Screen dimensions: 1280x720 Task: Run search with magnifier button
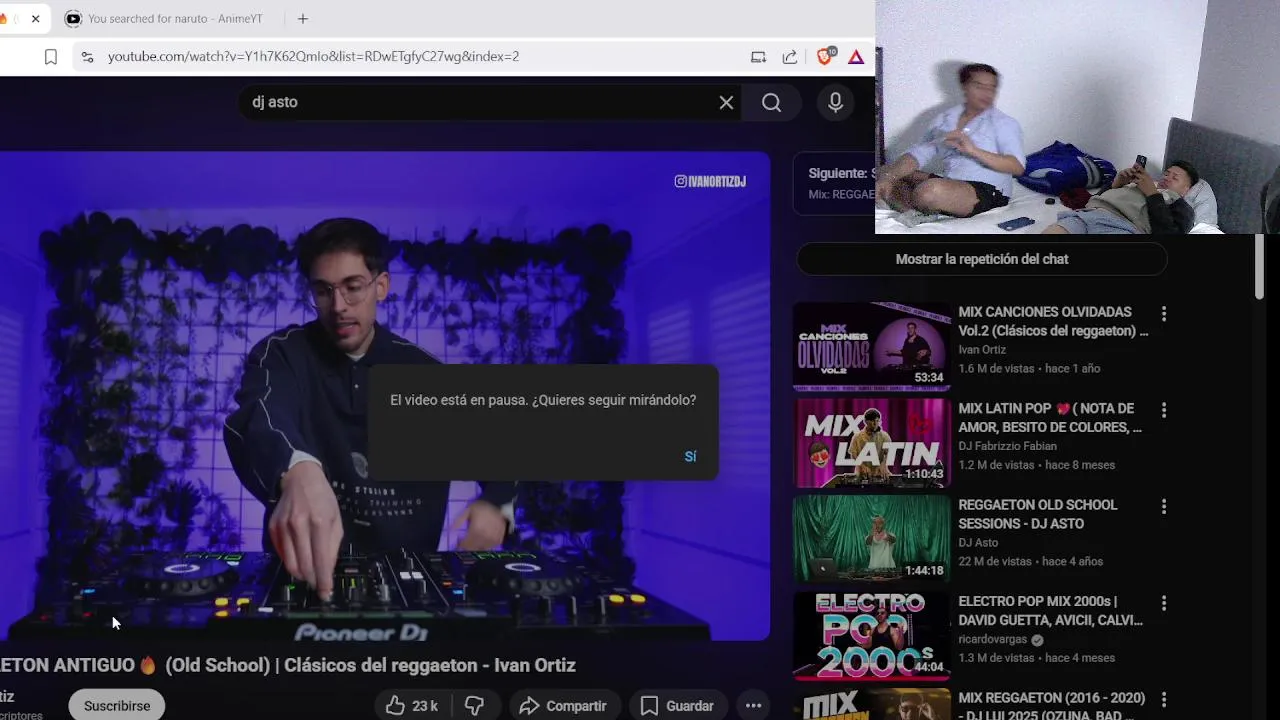771,102
